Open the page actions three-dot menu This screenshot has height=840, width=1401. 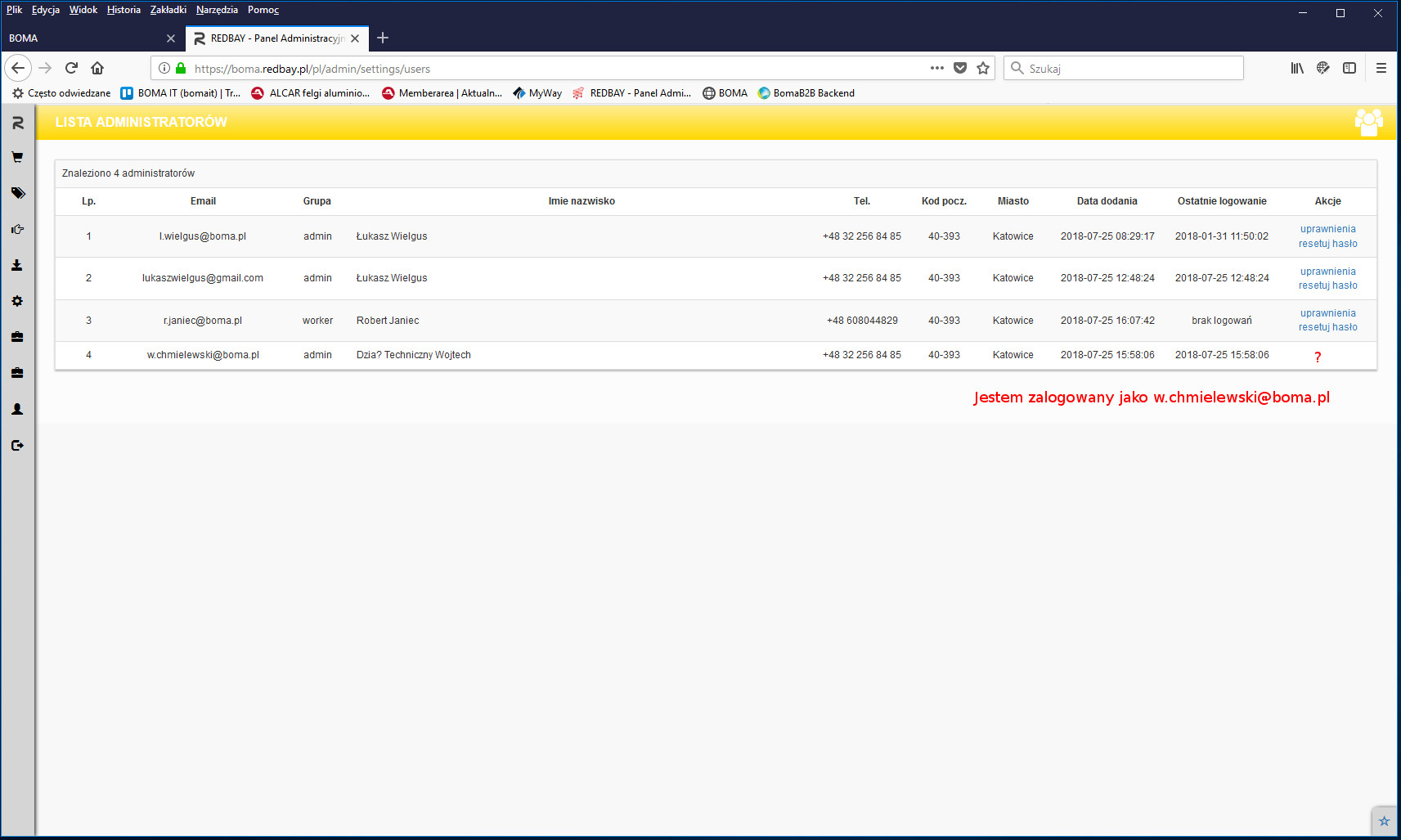(937, 68)
